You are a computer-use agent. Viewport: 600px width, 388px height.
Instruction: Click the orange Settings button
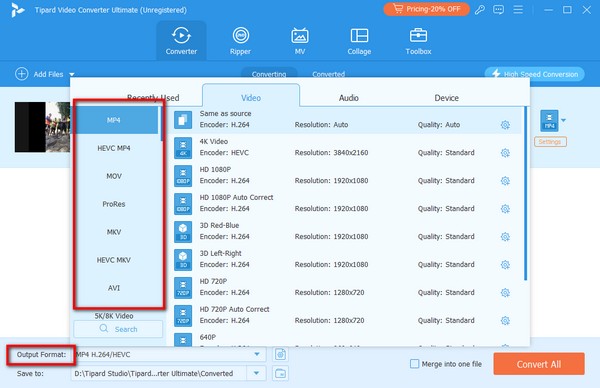[550, 142]
